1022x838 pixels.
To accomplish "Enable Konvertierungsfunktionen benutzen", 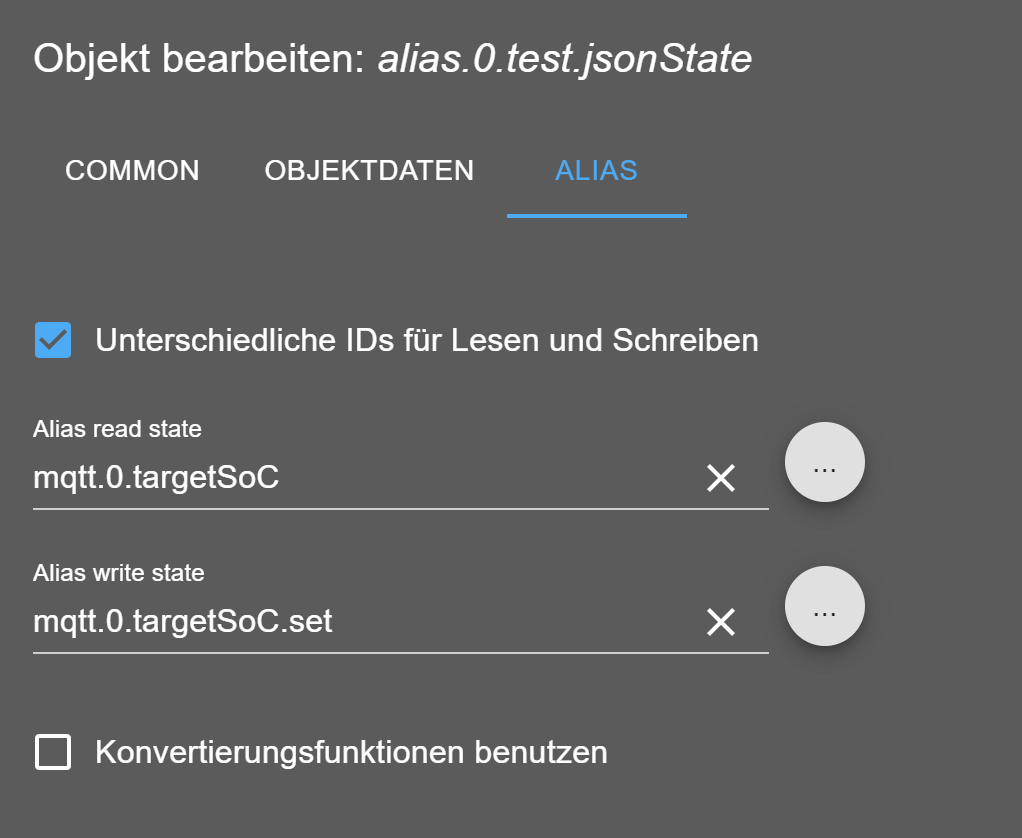I will click(x=53, y=752).
